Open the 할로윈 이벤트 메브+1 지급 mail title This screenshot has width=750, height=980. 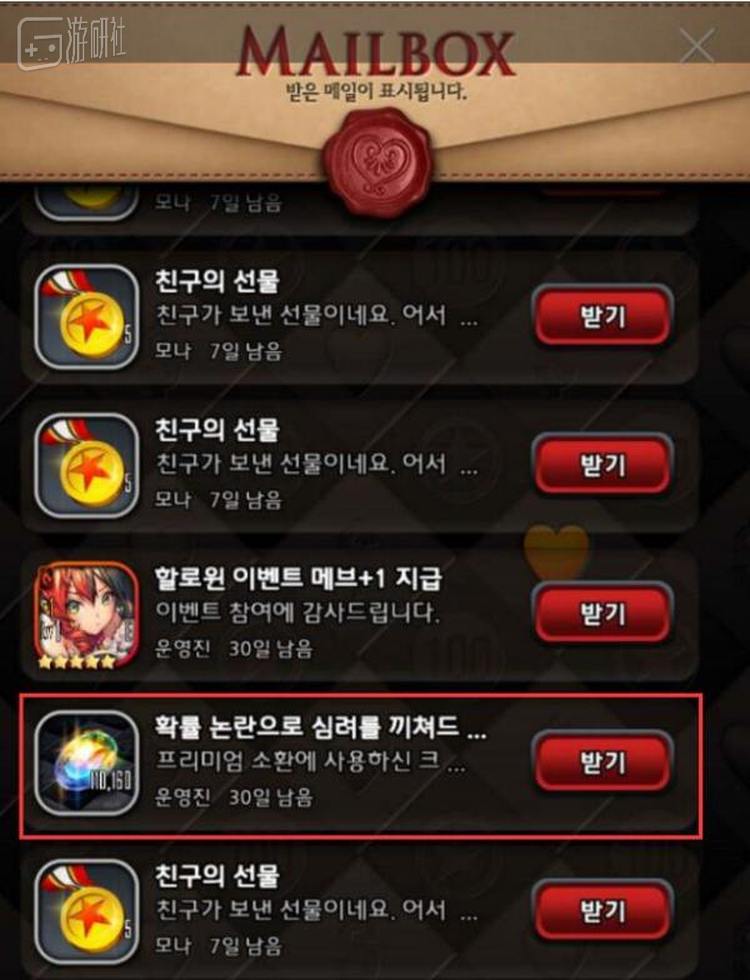pyautogui.click(x=298, y=578)
